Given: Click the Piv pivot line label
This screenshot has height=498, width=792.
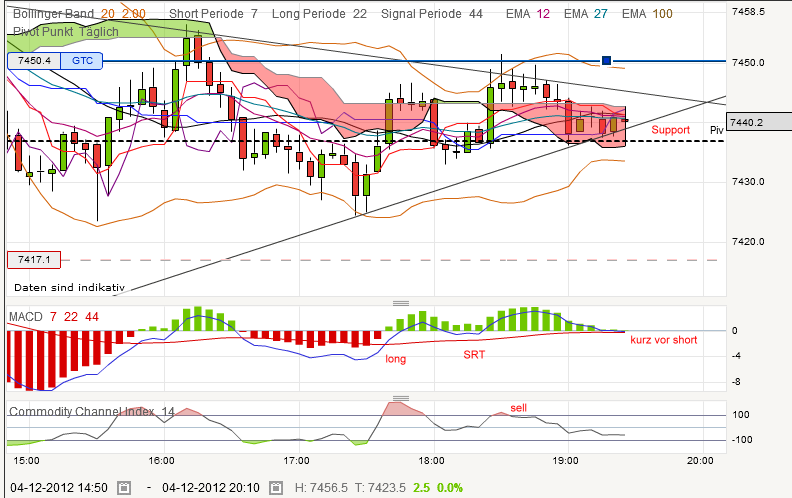Looking at the screenshot, I should click(x=717, y=130).
